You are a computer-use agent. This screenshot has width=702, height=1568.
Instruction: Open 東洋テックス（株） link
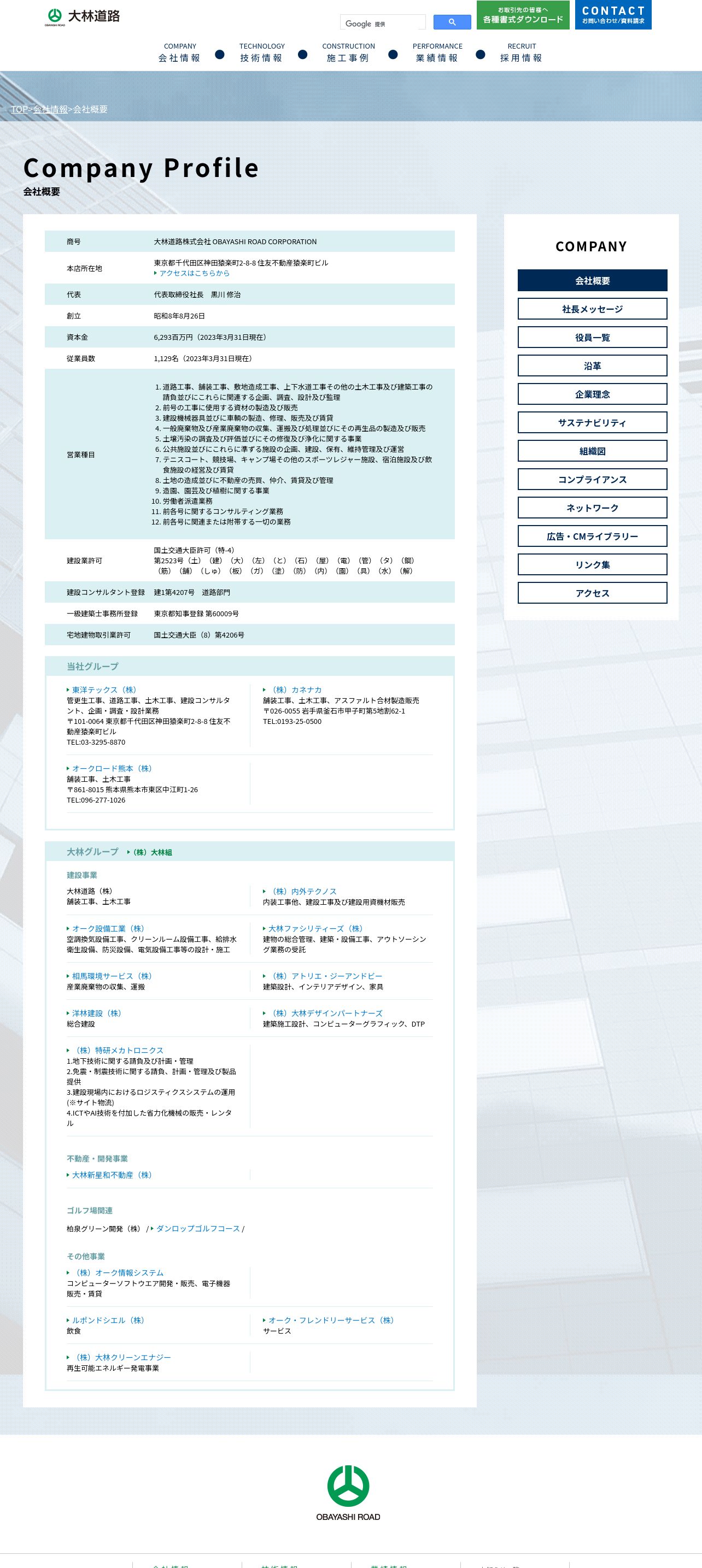104,689
